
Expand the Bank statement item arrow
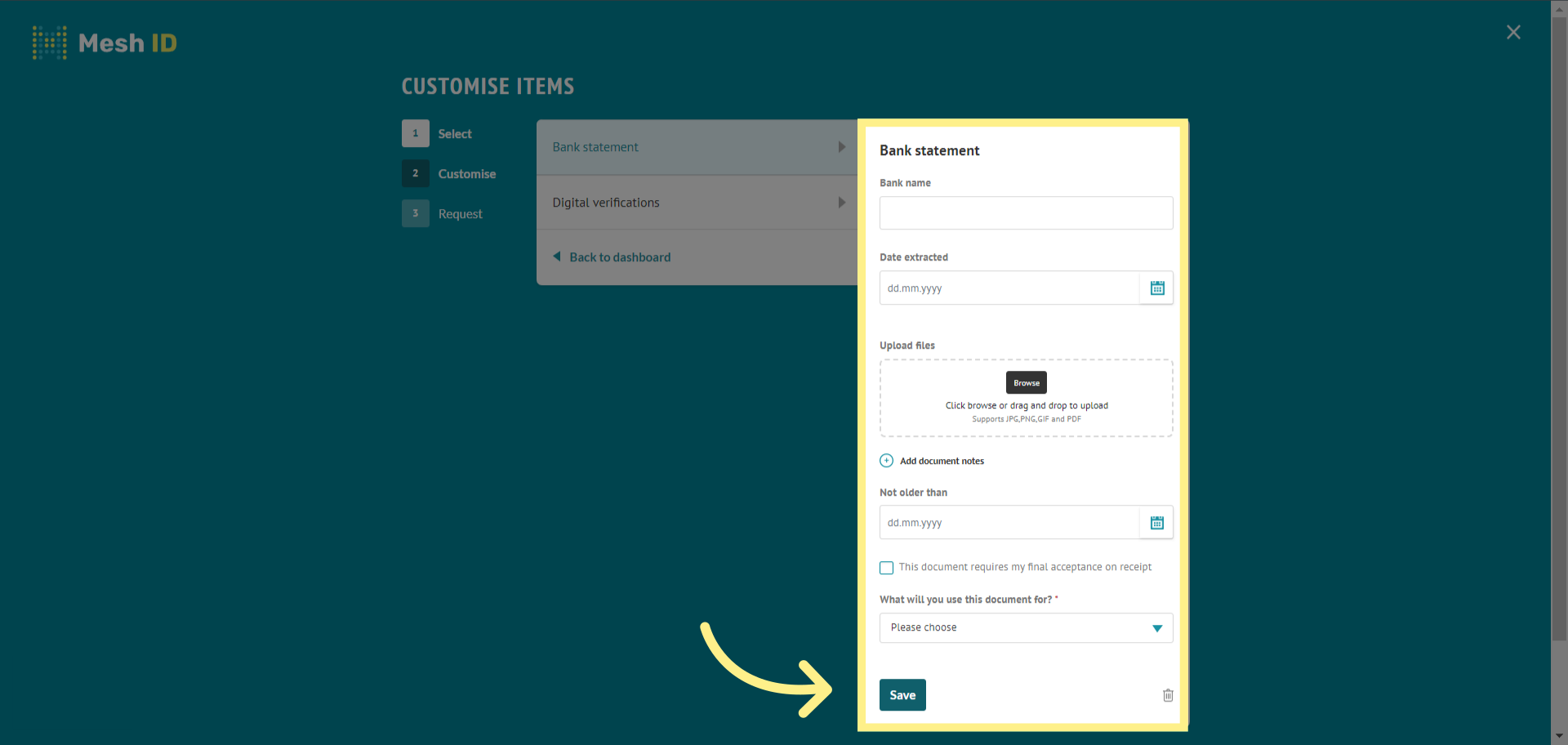(842, 147)
